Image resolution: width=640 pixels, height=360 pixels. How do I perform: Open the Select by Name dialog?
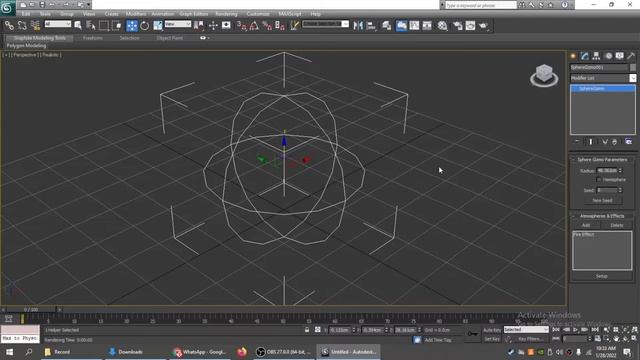[x=91, y=26]
